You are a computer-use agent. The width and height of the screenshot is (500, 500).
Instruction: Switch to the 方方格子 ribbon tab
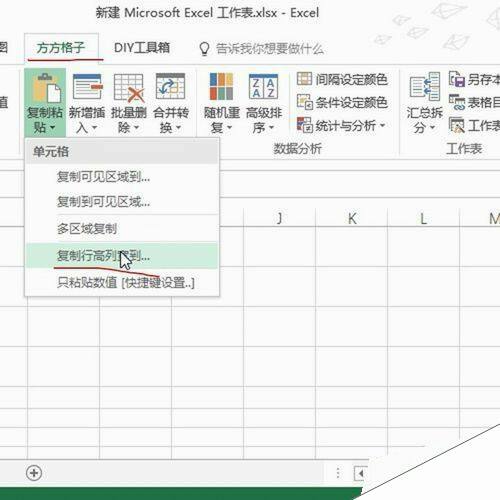point(61,48)
